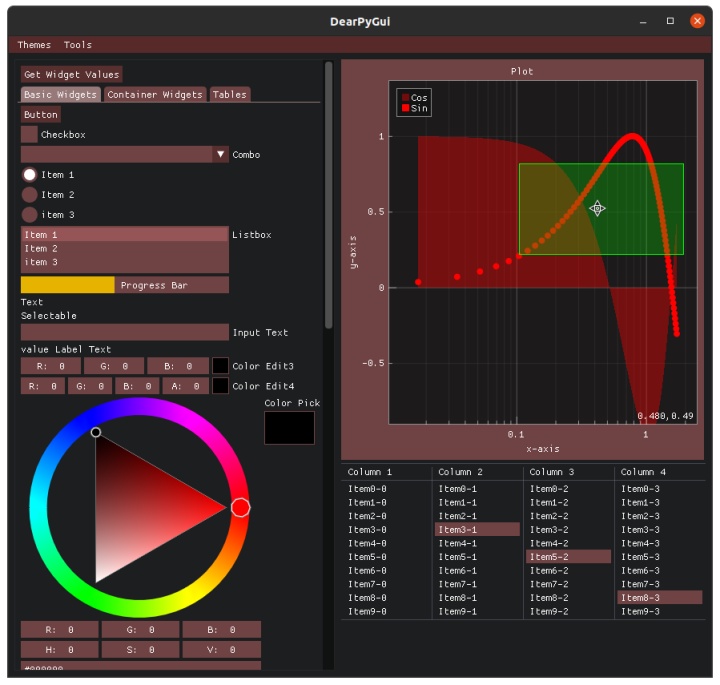Click the H value field under color wheel

click(60, 650)
